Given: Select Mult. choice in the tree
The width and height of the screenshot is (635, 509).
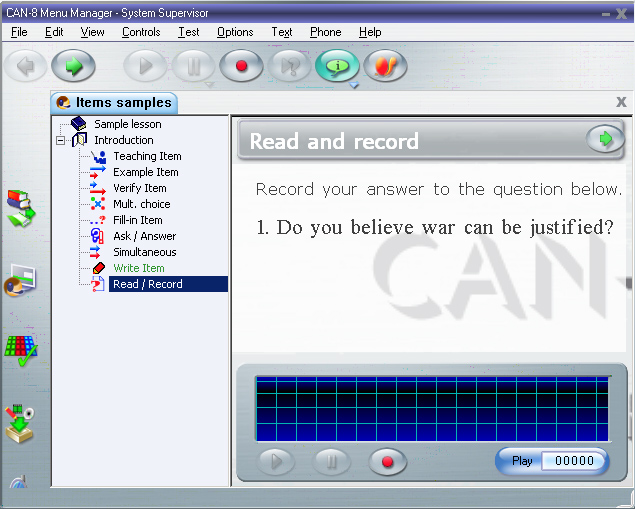Looking at the screenshot, I should [x=142, y=204].
